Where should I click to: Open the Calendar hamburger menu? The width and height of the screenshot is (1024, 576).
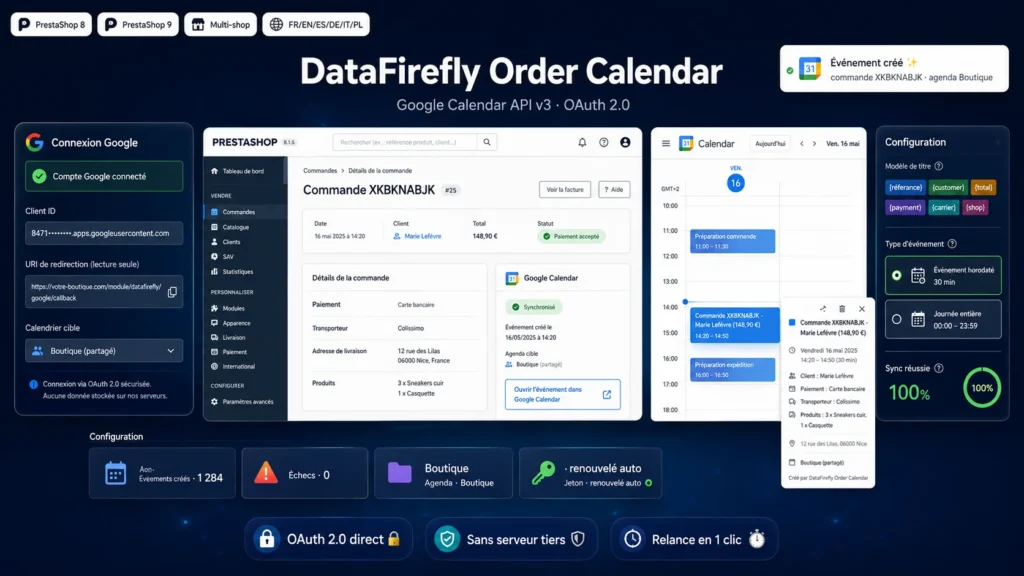click(665, 144)
